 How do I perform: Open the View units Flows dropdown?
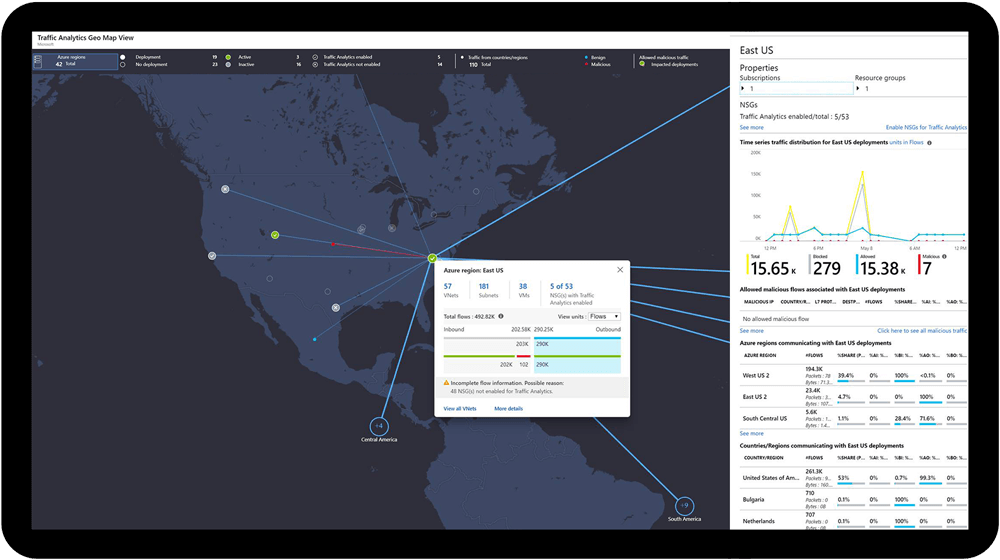pyautogui.click(x=604, y=316)
